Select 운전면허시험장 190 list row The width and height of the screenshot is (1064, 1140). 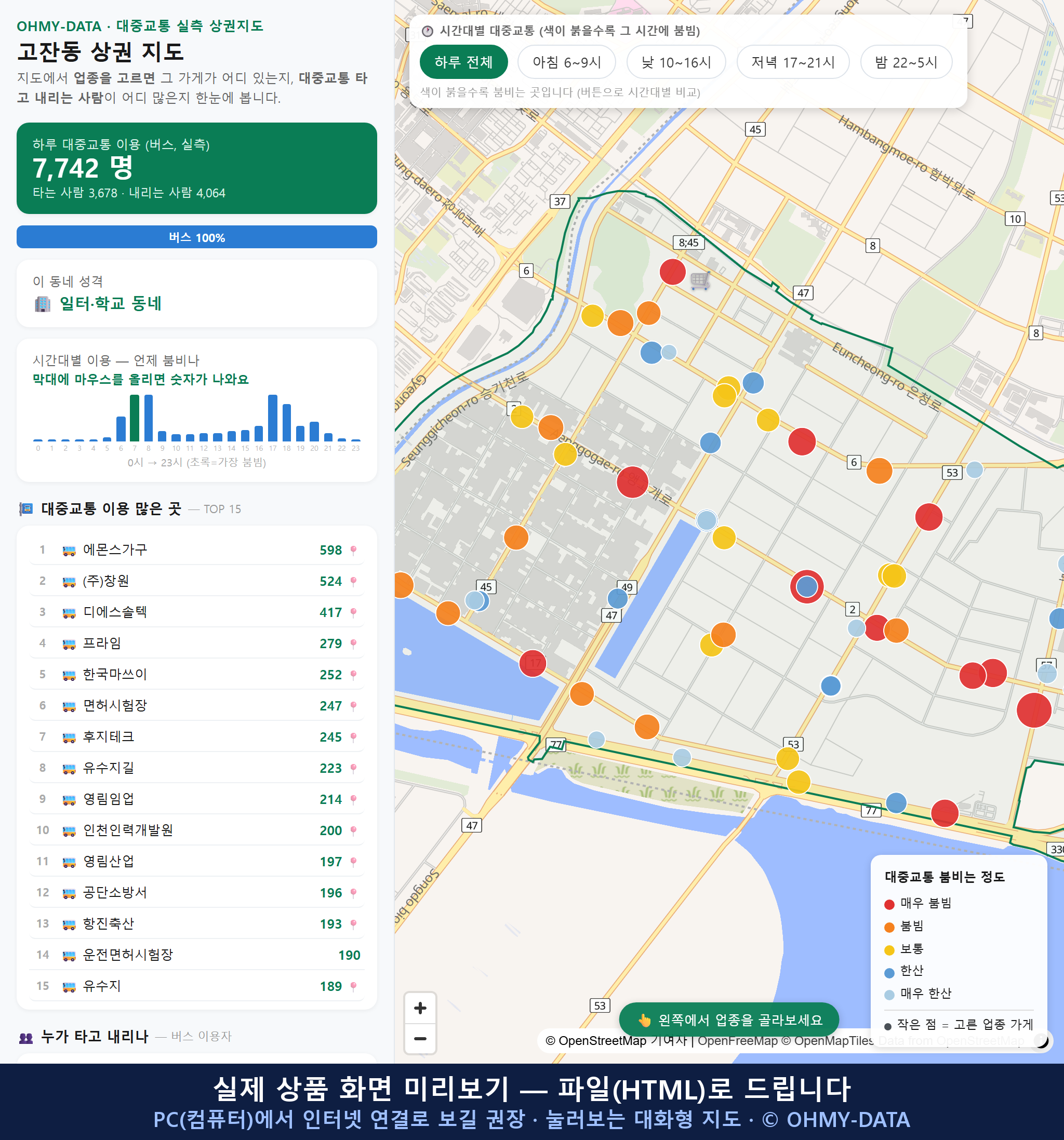coord(197,955)
